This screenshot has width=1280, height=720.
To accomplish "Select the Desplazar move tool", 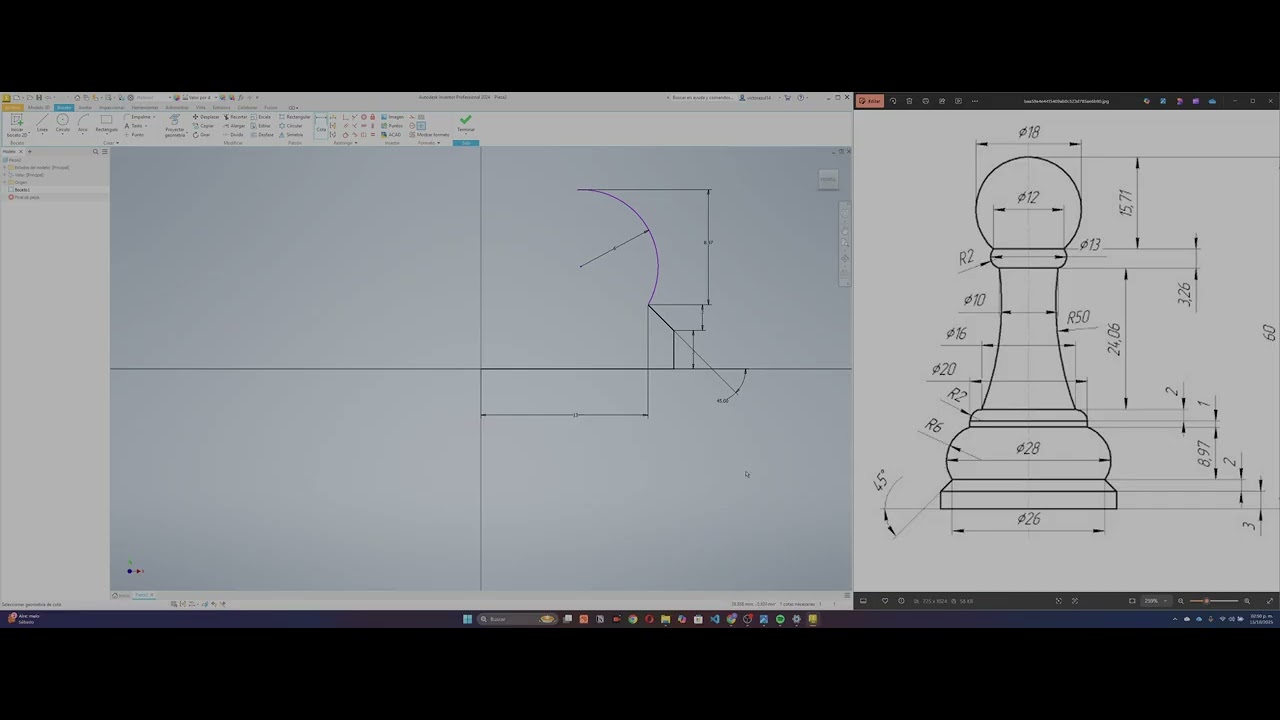I will (x=206, y=117).
